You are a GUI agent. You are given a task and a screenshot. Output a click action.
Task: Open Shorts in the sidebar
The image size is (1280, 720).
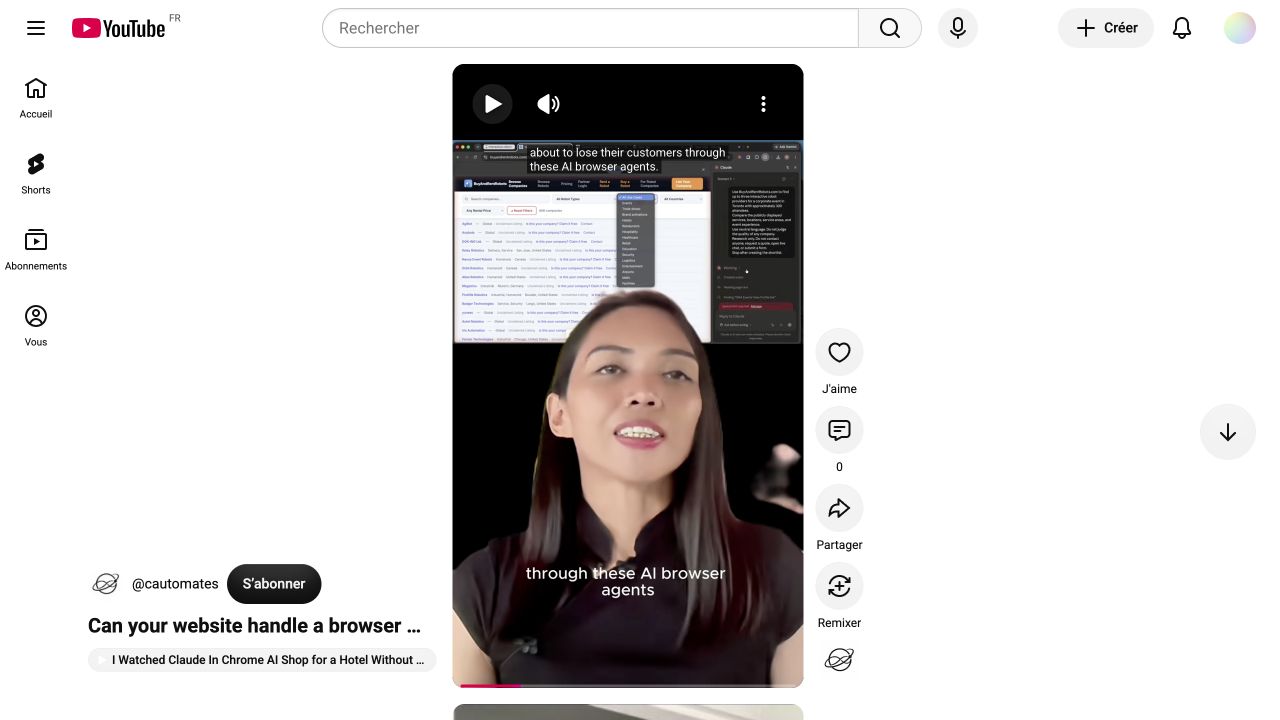tap(36, 174)
